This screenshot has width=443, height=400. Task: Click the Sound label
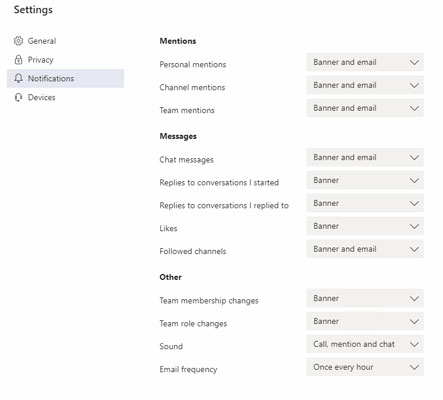171,346
